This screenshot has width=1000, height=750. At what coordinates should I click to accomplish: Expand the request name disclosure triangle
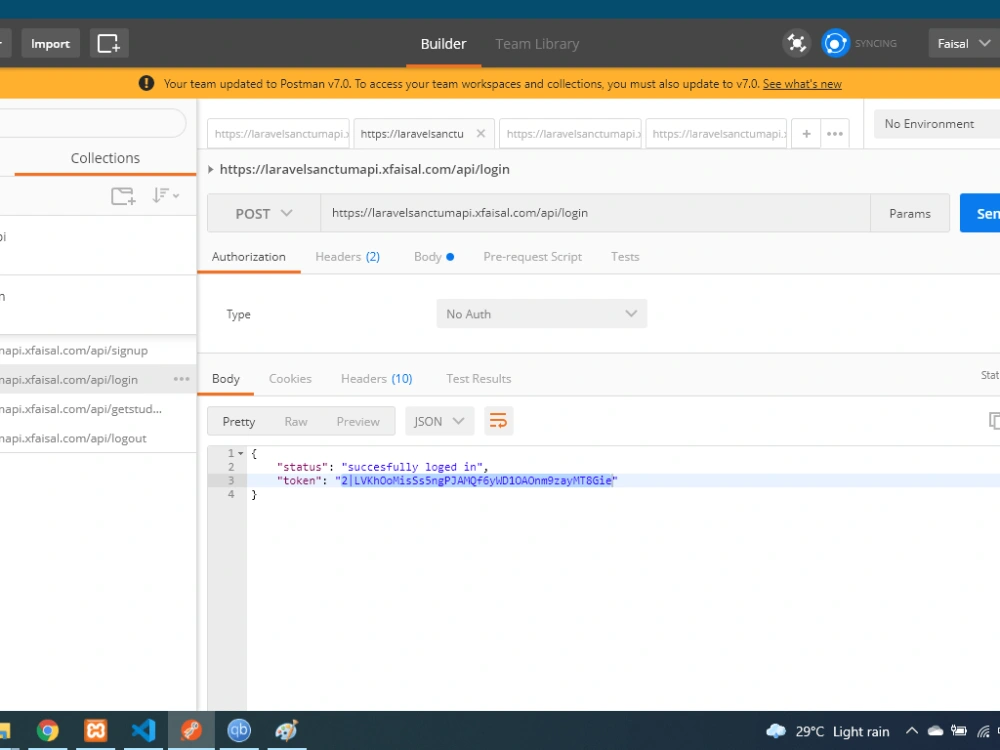(210, 170)
